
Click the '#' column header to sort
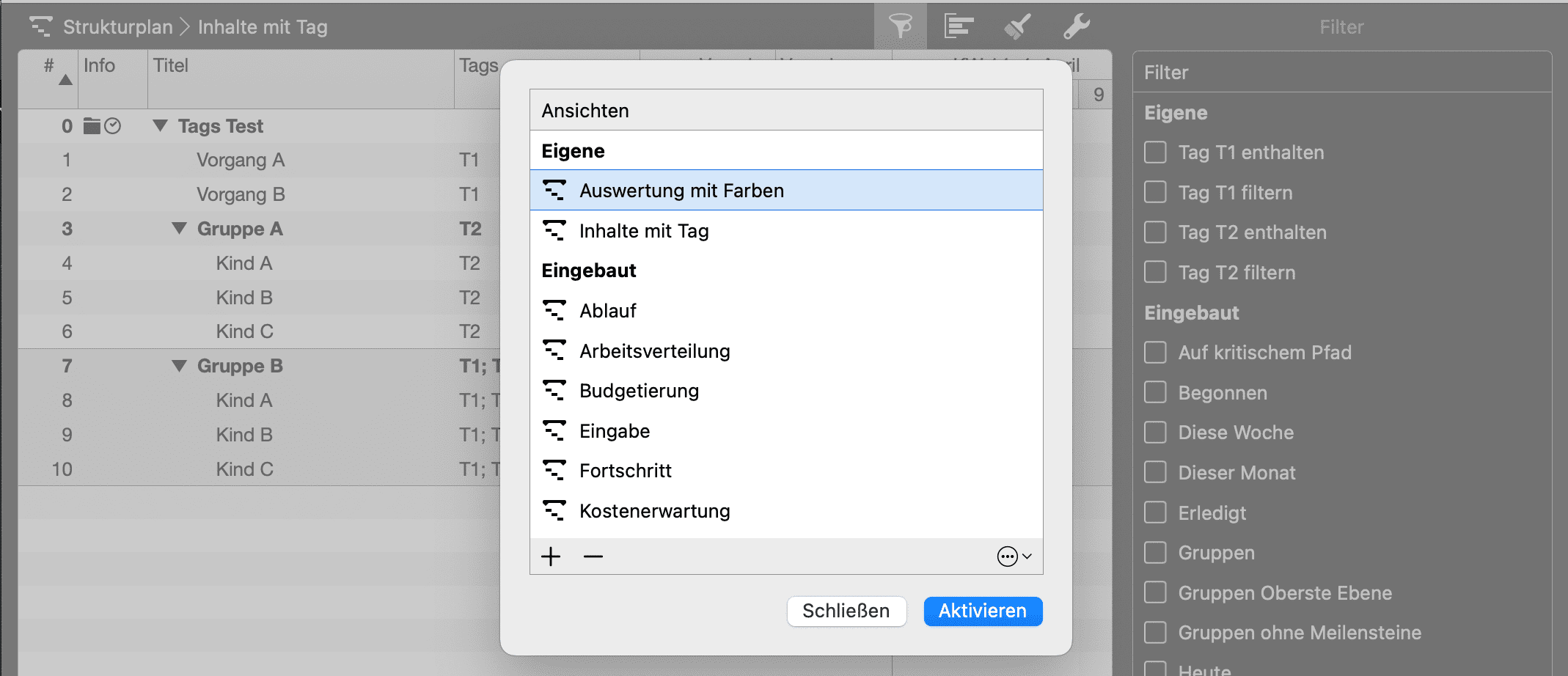click(x=48, y=66)
